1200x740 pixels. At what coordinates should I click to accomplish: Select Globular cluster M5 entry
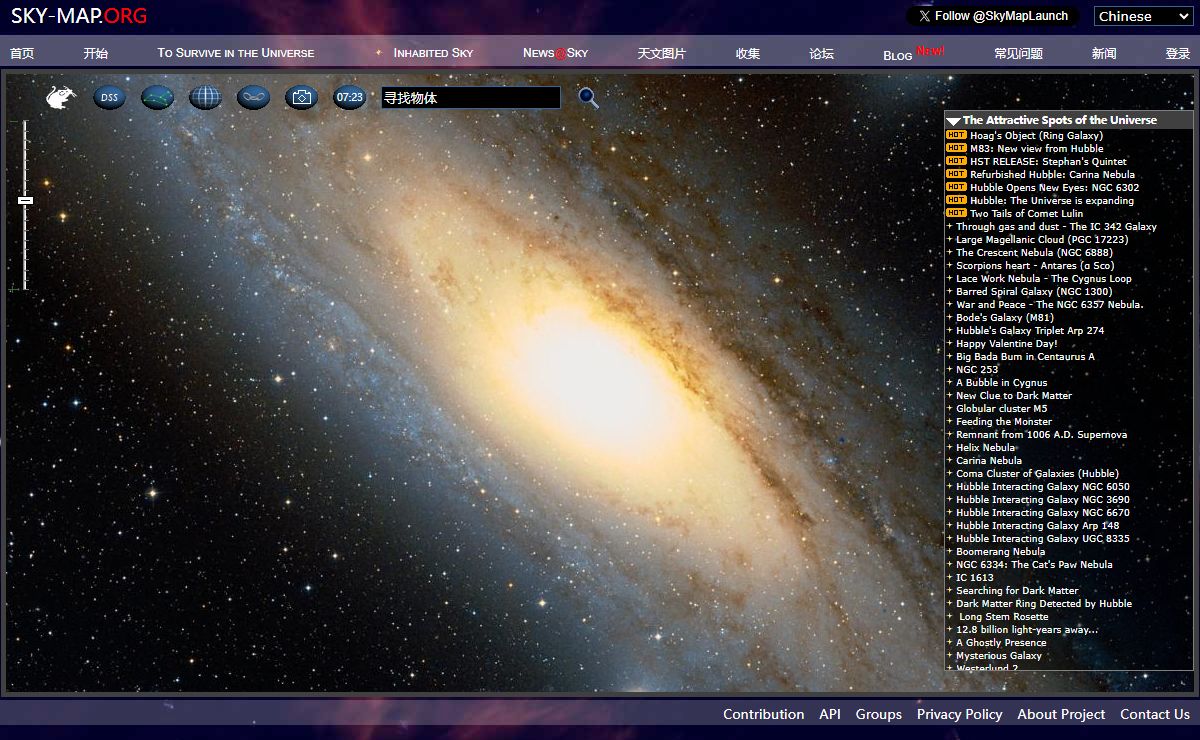[1002, 408]
